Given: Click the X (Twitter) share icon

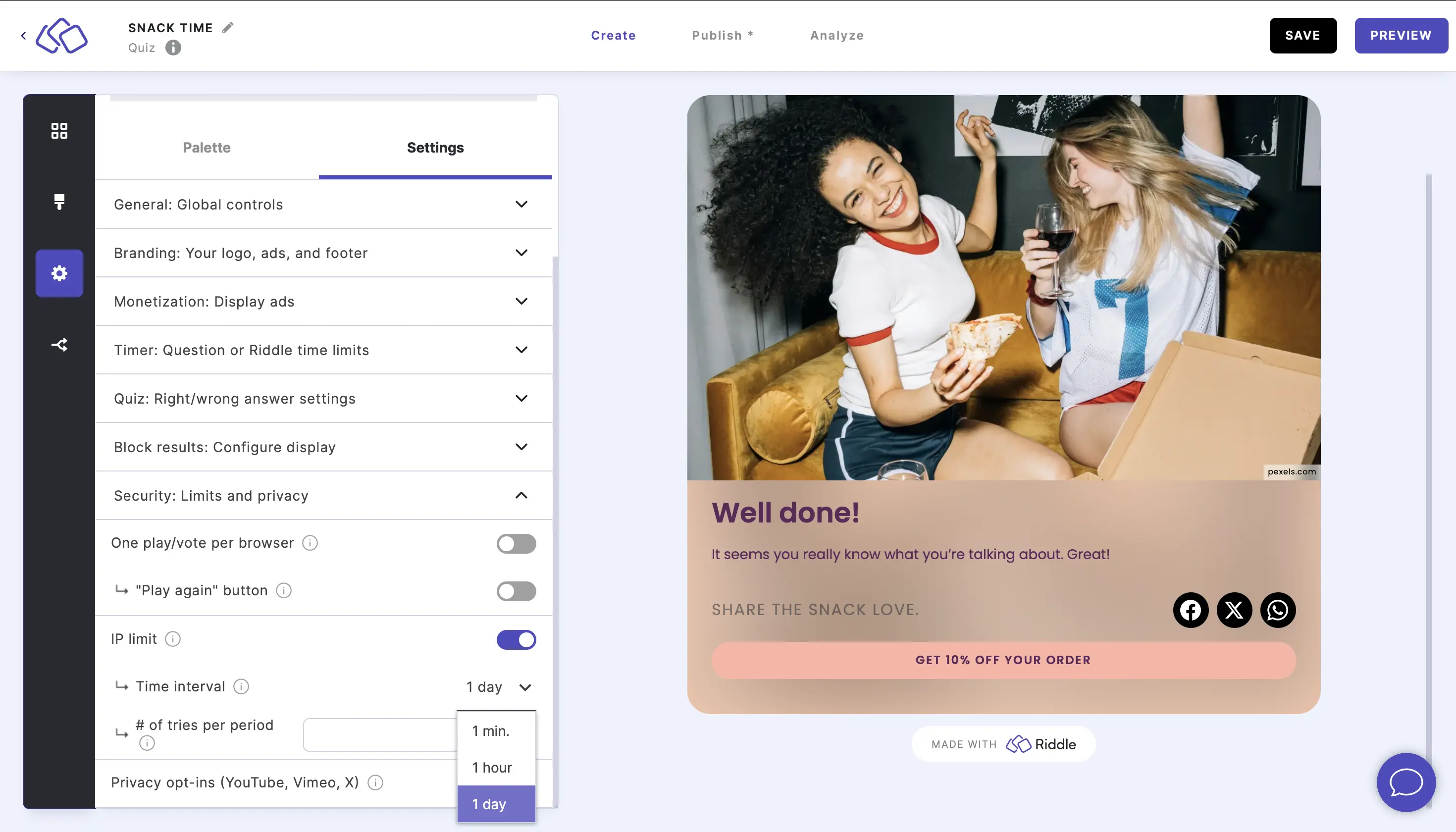Looking at the screenshot, I should click(1234, 609).
